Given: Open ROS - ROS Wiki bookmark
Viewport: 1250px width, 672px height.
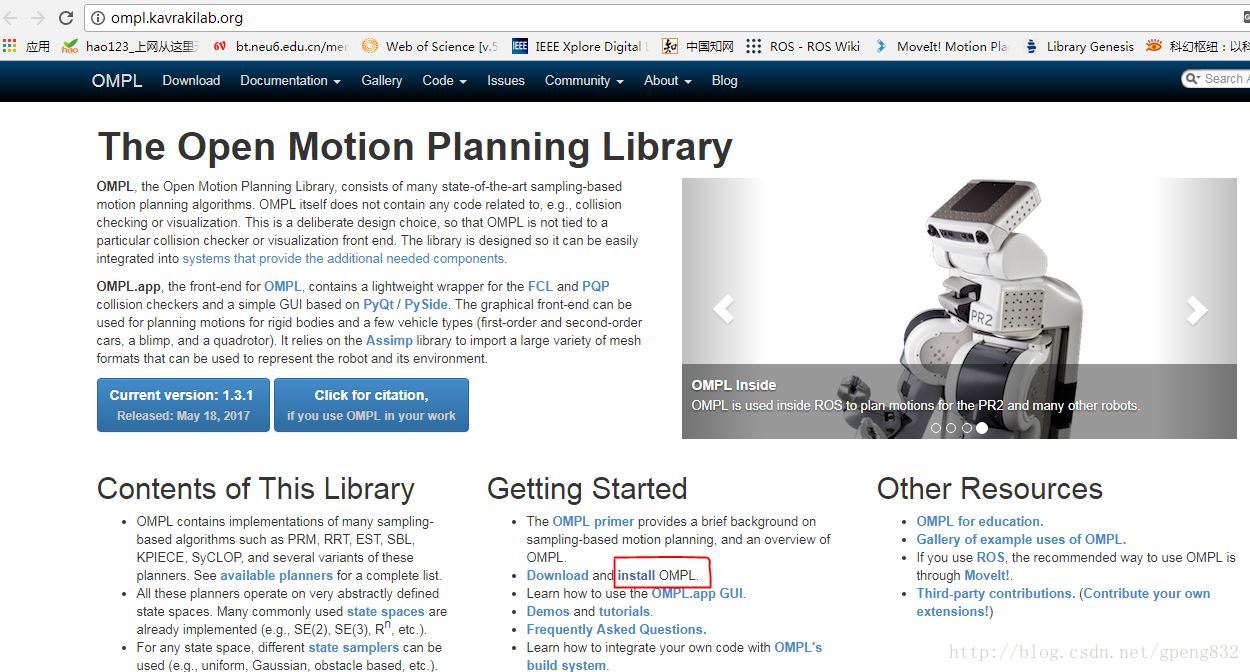Looking at the screenshot, I should [803, 46].
